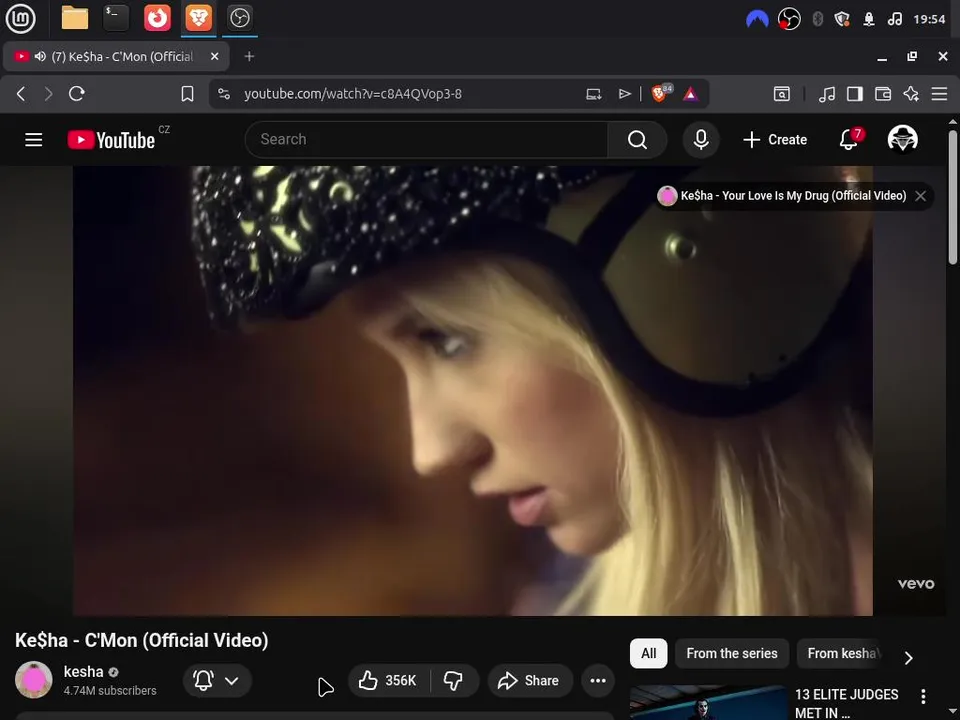Click the OBS tray icon

point(789,19)
